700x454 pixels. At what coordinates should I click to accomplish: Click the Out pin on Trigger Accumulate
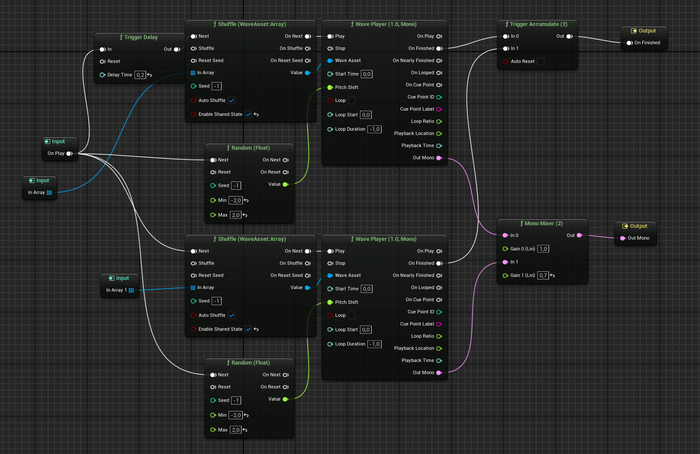(570, 37)
